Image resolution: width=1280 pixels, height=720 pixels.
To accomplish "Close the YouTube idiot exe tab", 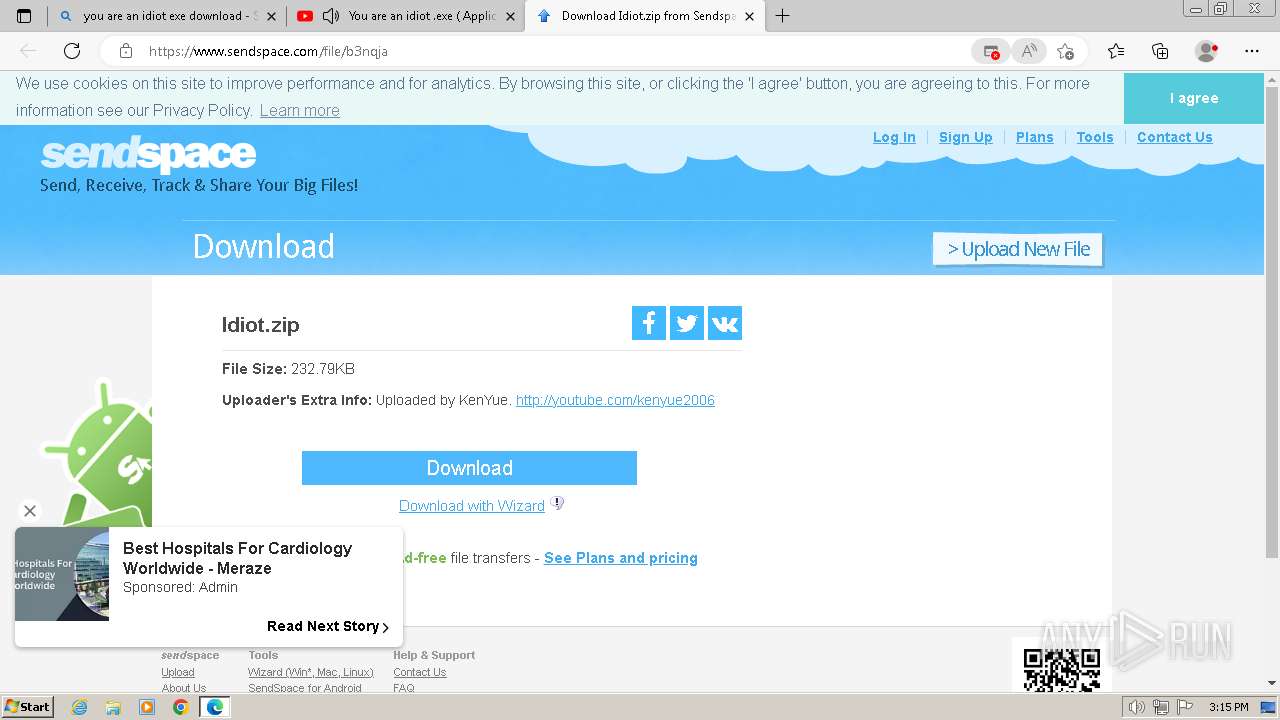I will [x=511, y=16].
